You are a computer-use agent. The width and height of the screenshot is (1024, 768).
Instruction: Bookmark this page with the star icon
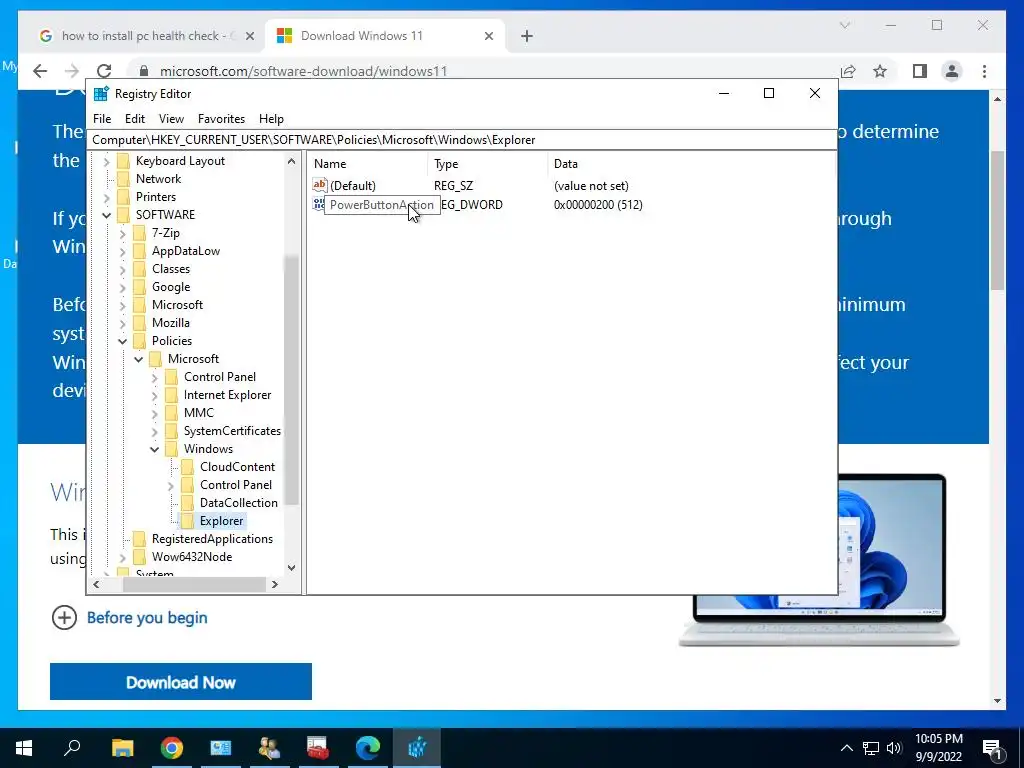tap(880, 71)
